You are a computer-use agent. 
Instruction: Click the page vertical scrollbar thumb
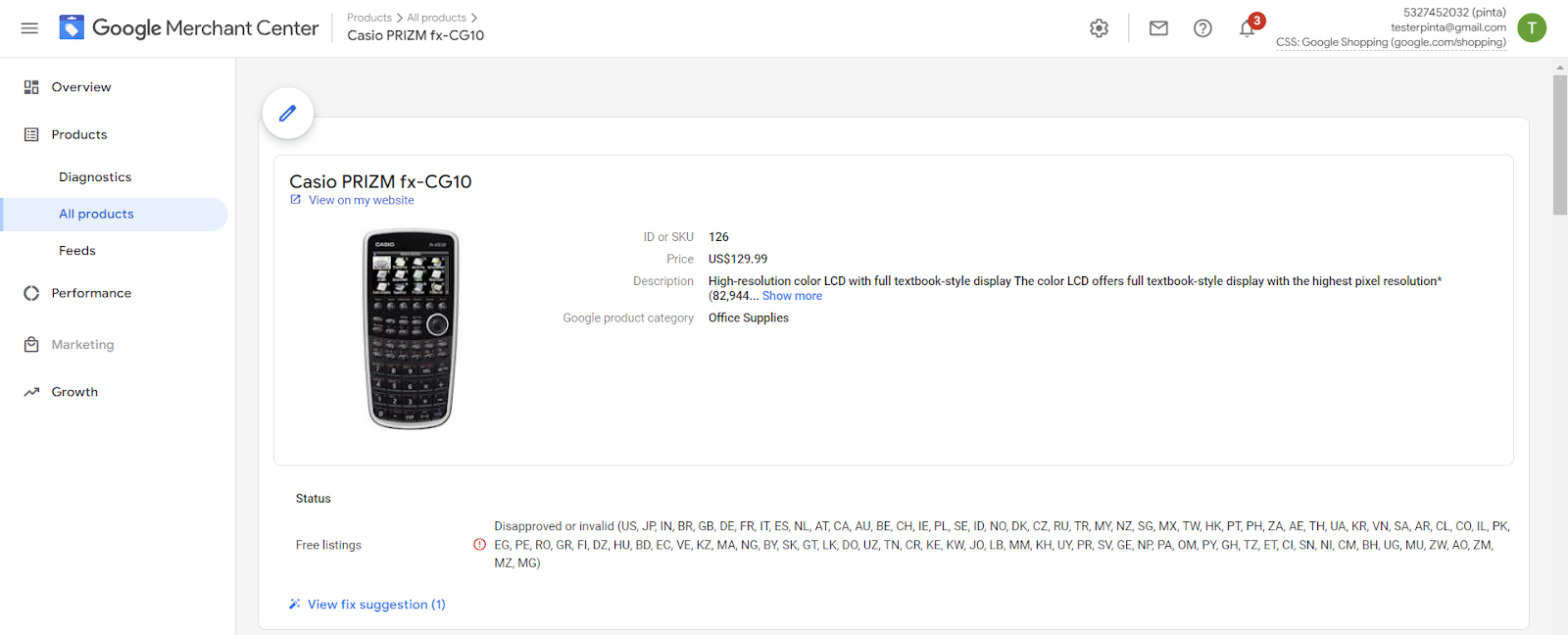1560,145
